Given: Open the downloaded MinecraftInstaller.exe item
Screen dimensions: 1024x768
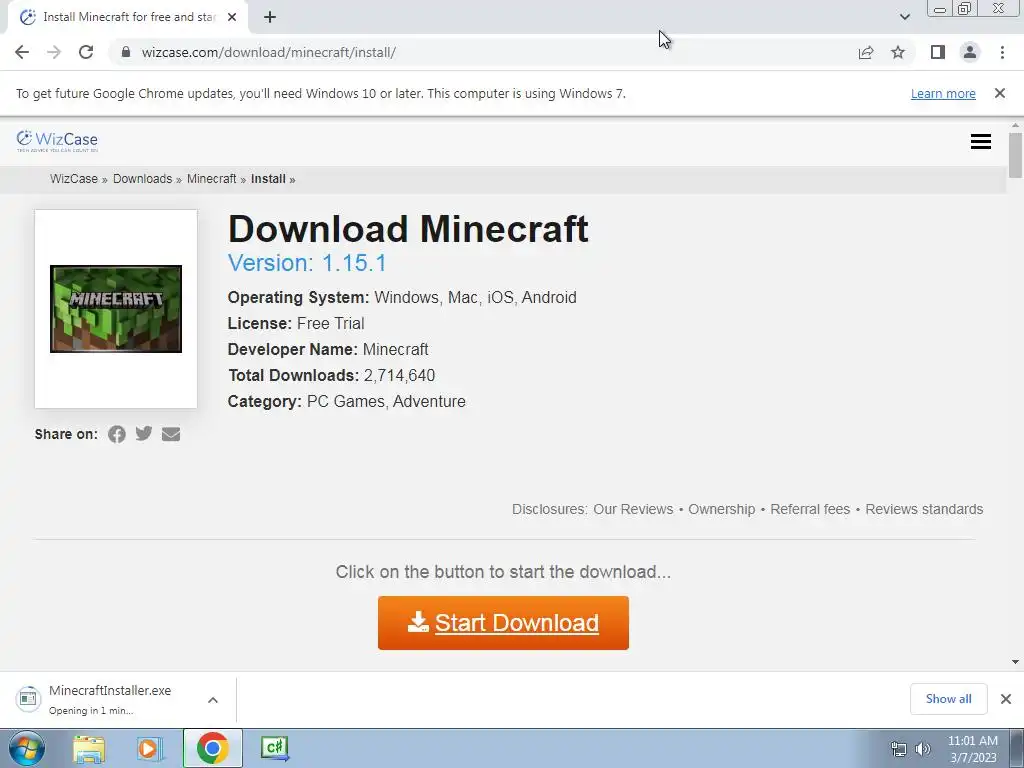Looking at the screenshot, I should [110, 699].
